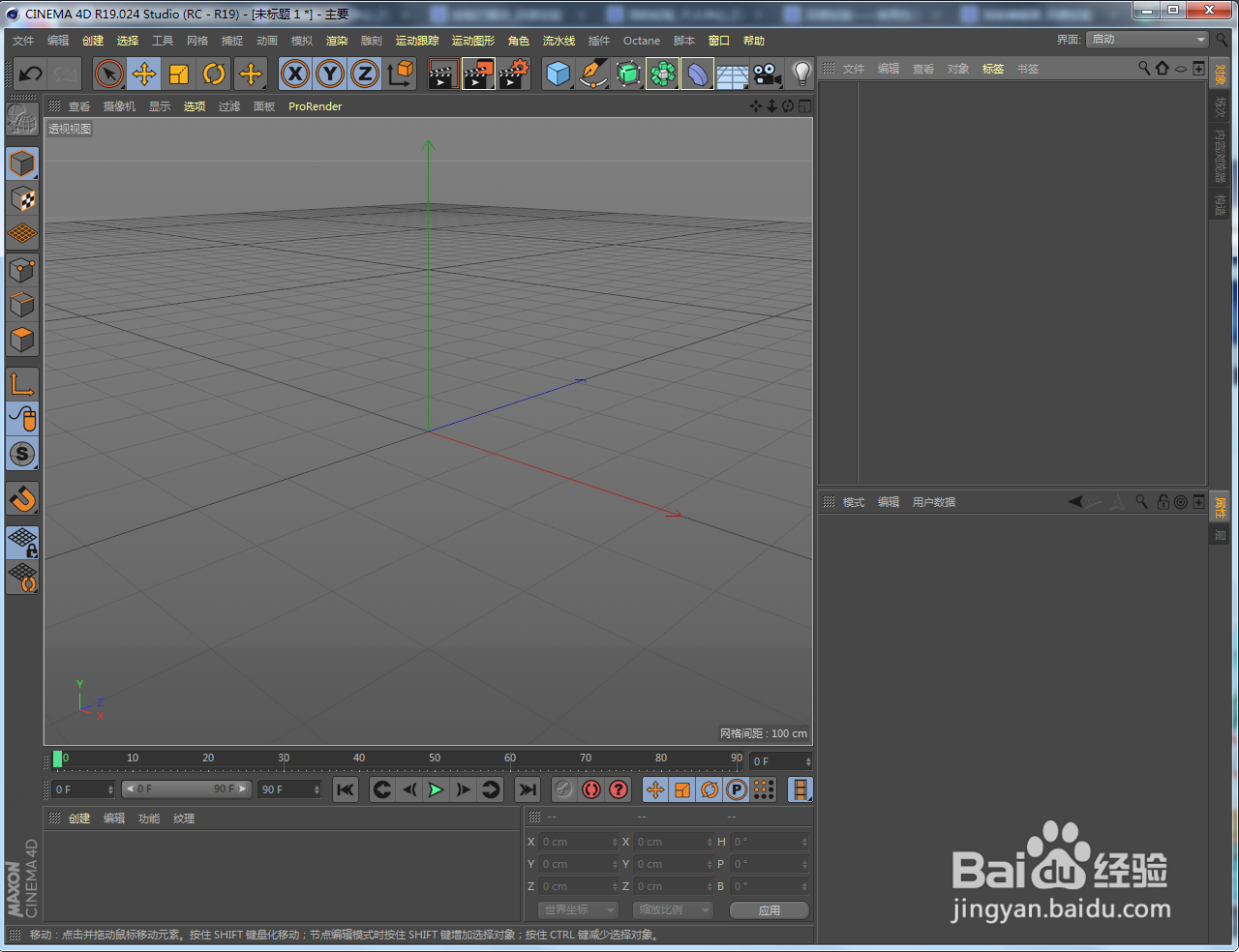
Task: Activate the Rotate tool in top toolbar
Action: pos(214,74)
